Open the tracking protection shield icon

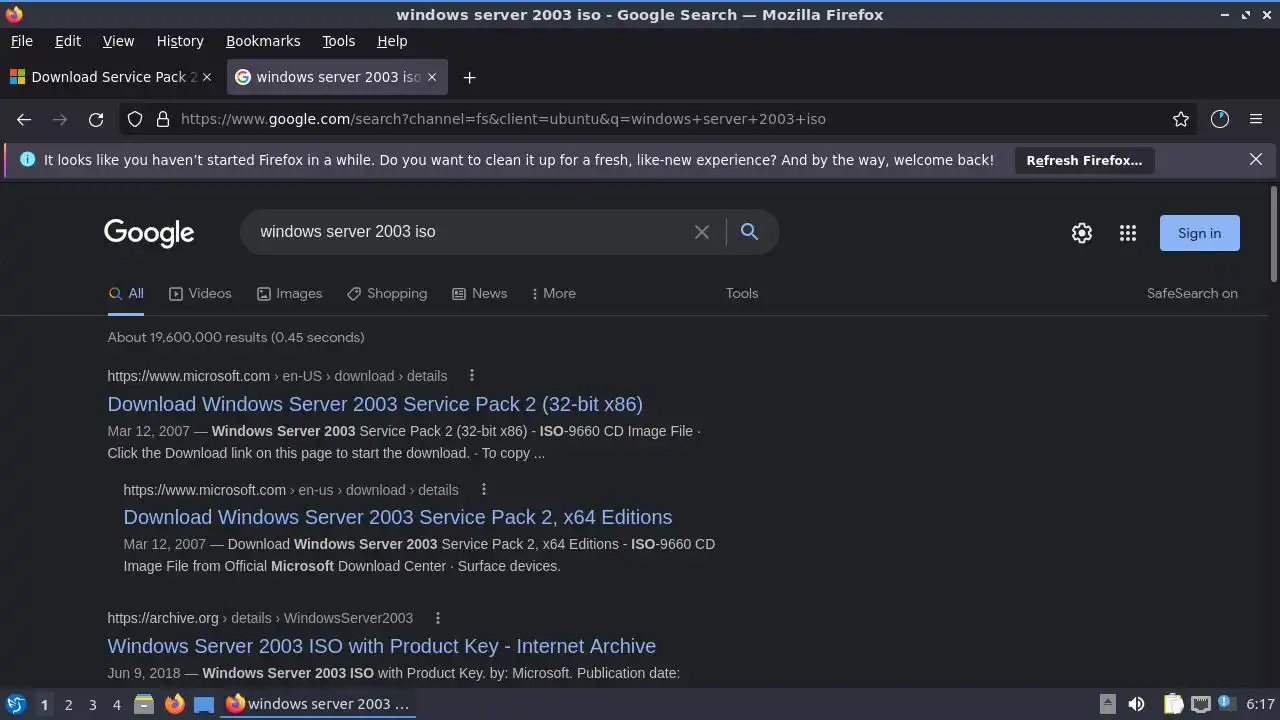(x=135, y=119)
